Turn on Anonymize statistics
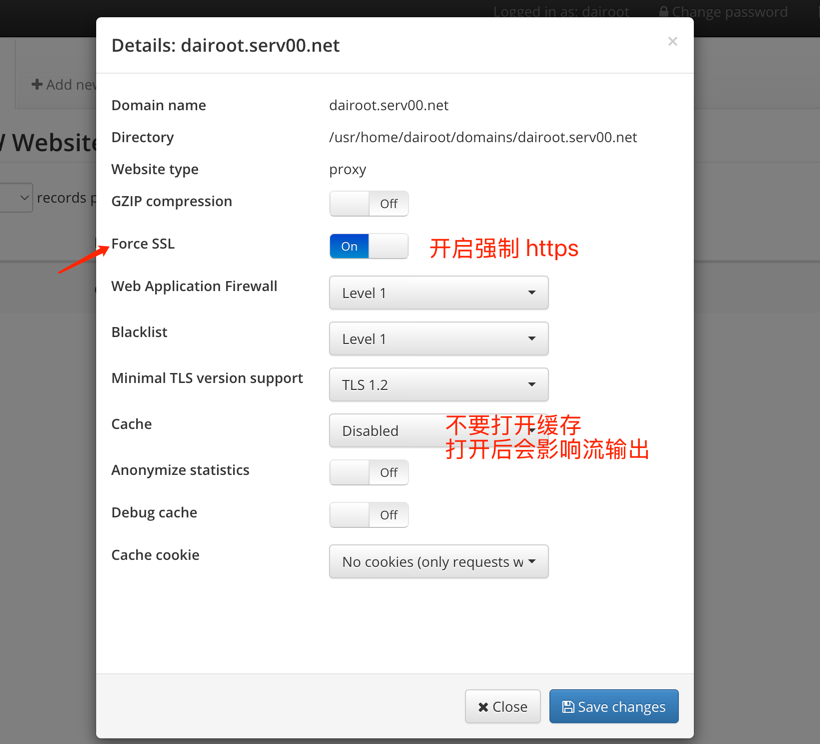This screenshot has width=820, height=744. coord(368,472)
